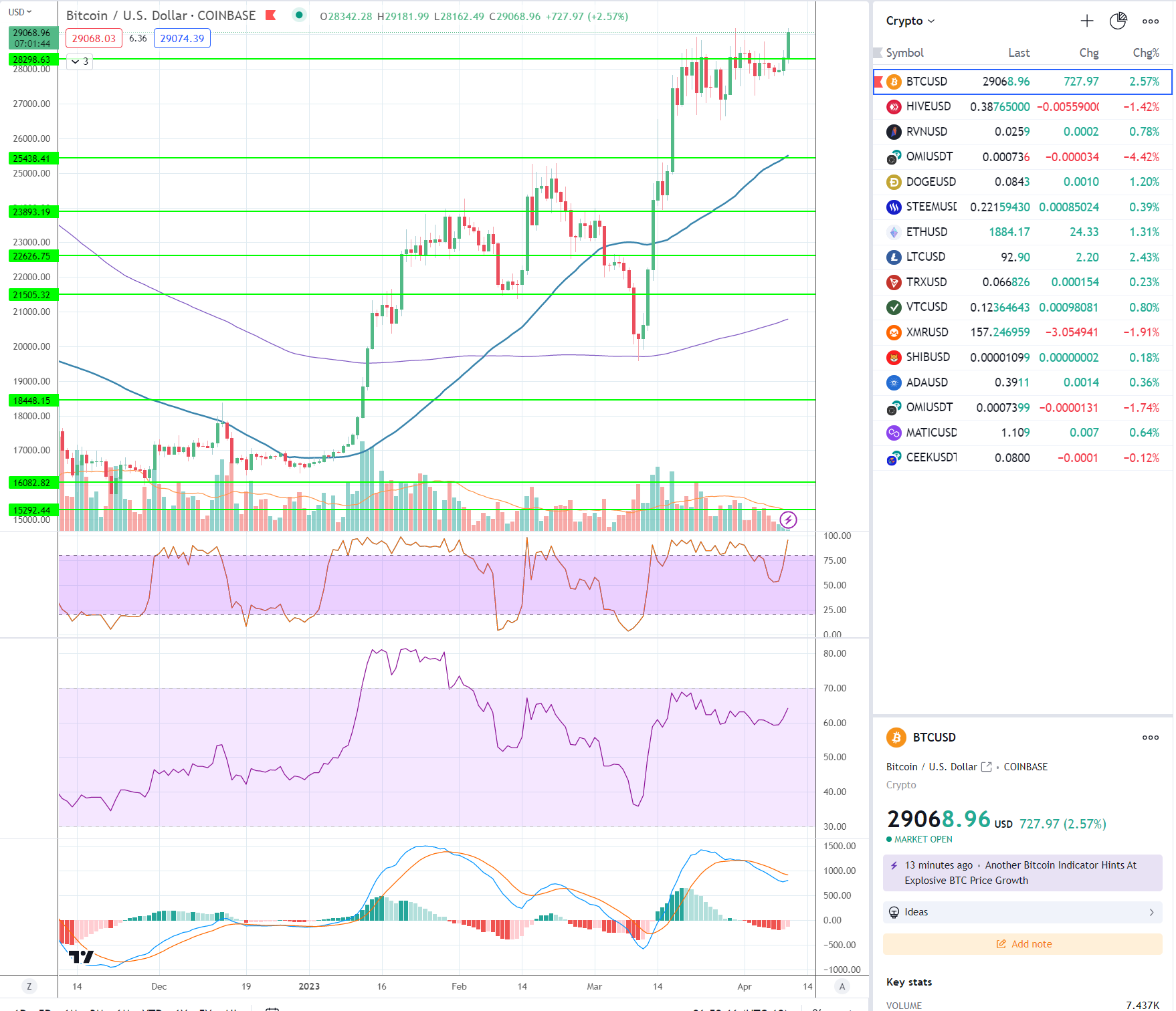Open the Another Bitcoin Indicator news headline
Image resolution: width=1176 pixels, height=1011 pixels.
tap(1022, 873)
